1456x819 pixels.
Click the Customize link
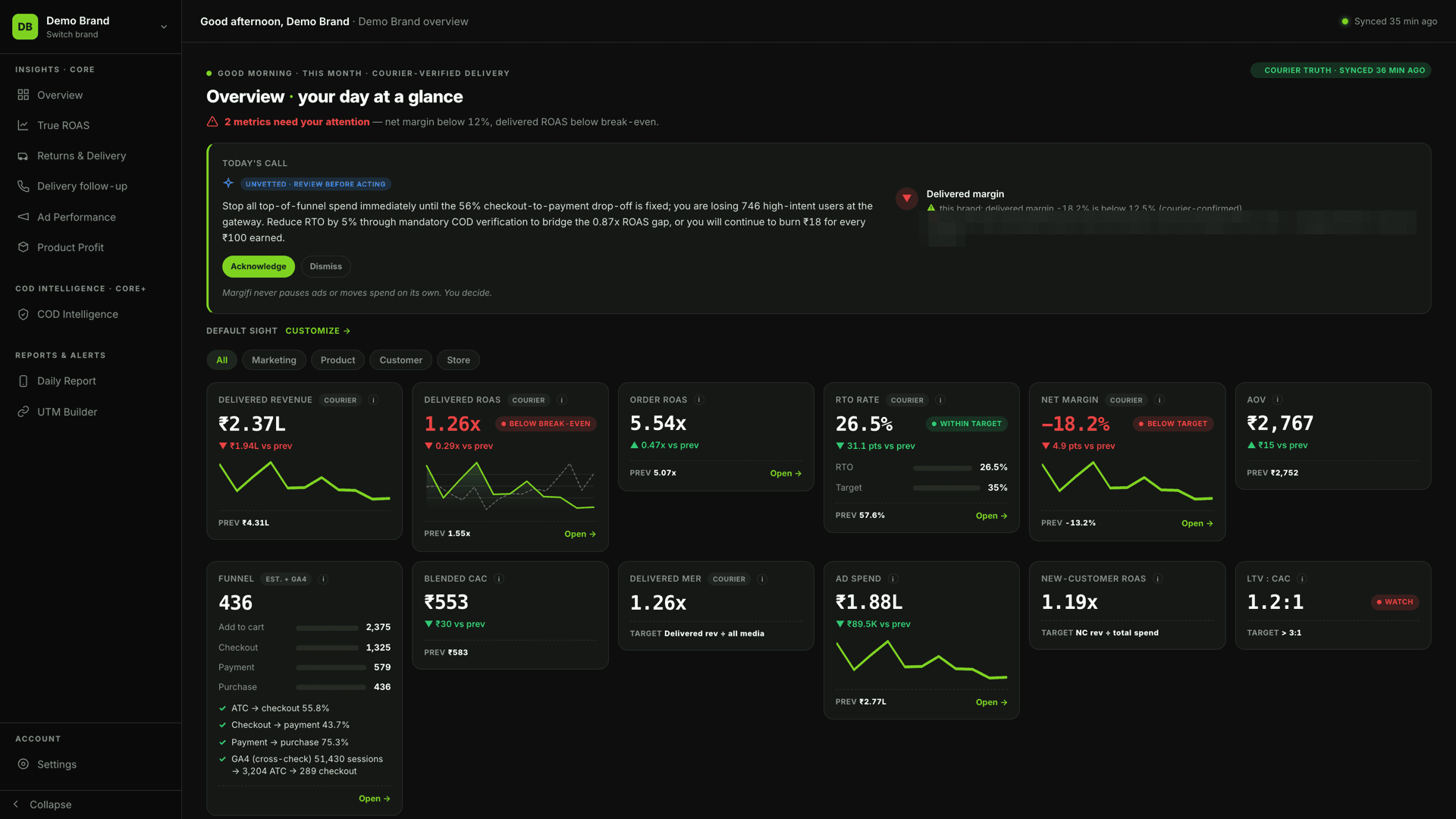click(318, 331)
